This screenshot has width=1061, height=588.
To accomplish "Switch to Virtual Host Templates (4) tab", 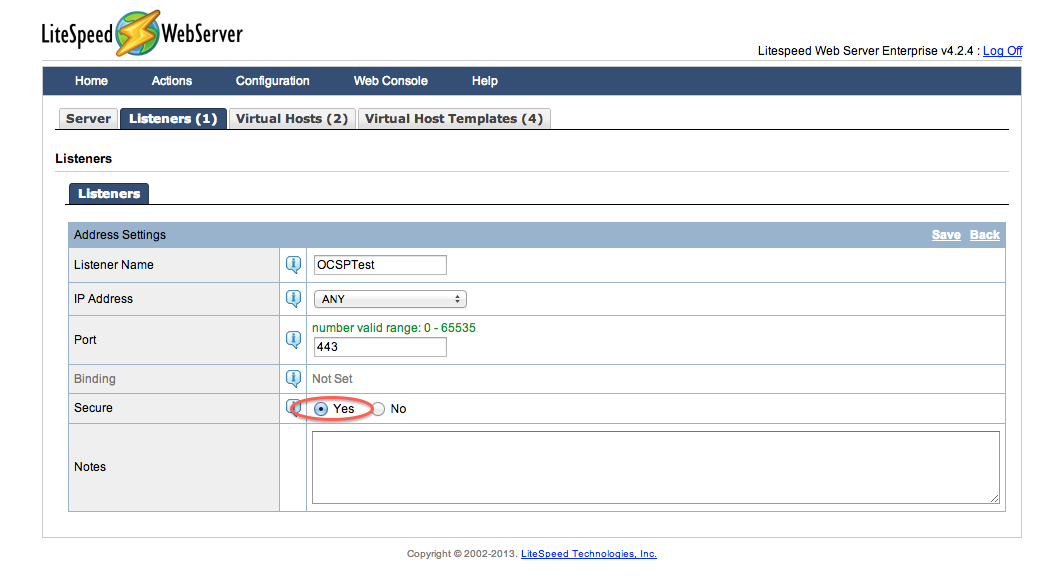I will [454, 118].
